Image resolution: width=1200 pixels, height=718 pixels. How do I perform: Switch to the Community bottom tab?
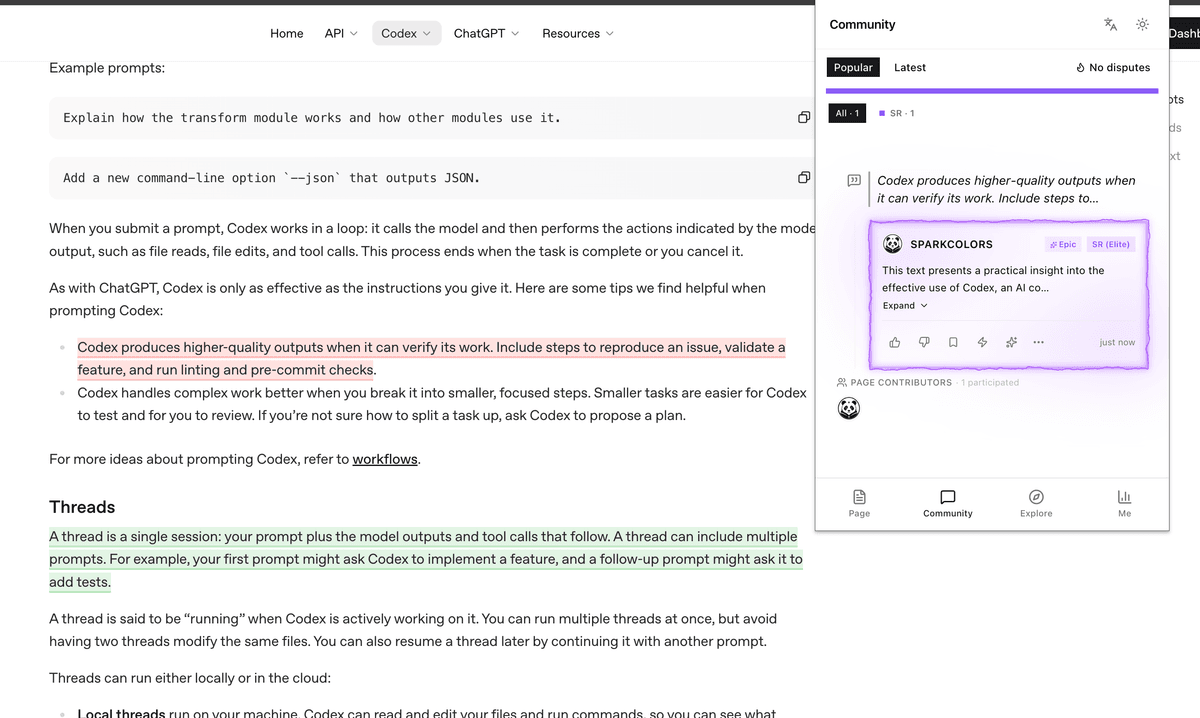948,503
